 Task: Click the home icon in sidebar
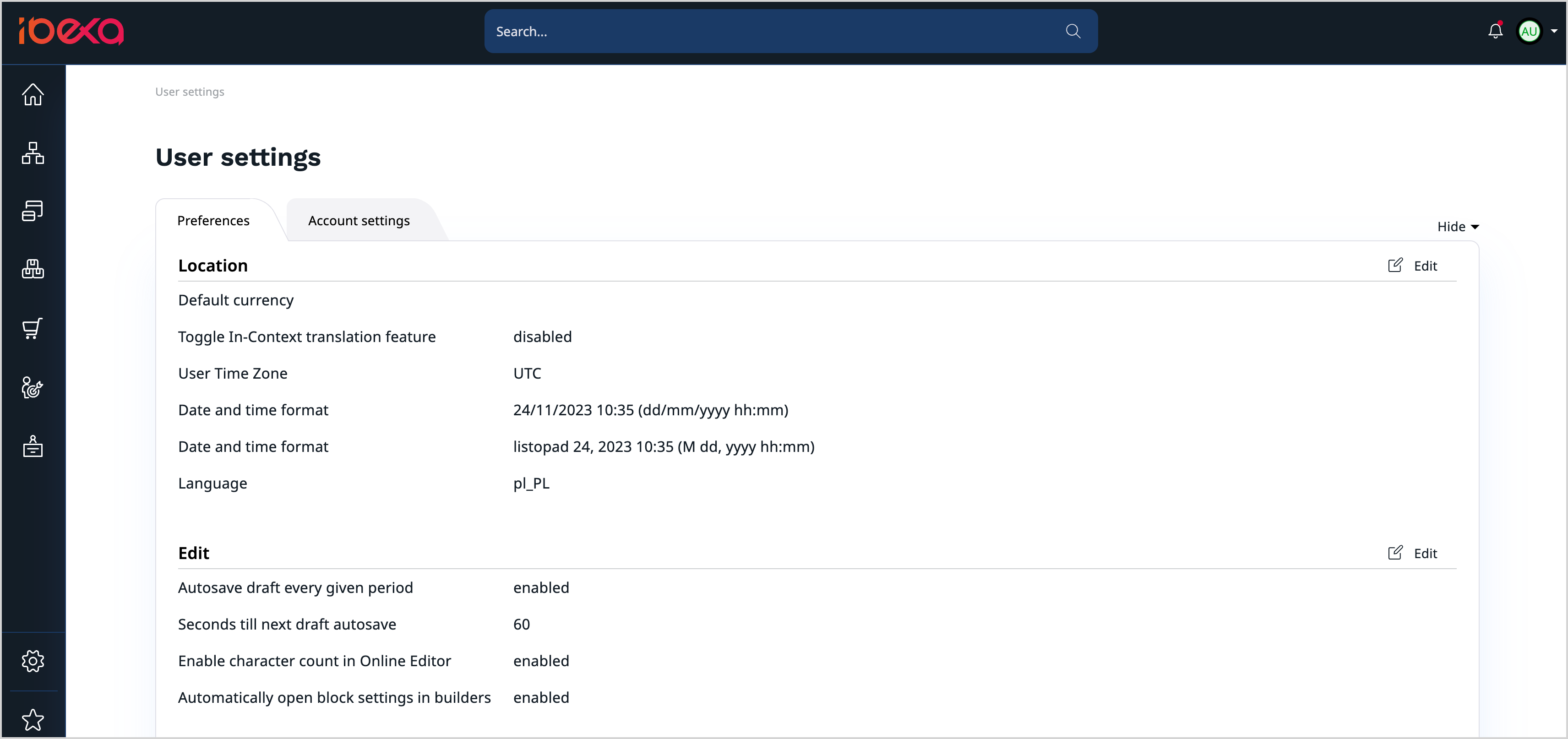tap(33, 94)
